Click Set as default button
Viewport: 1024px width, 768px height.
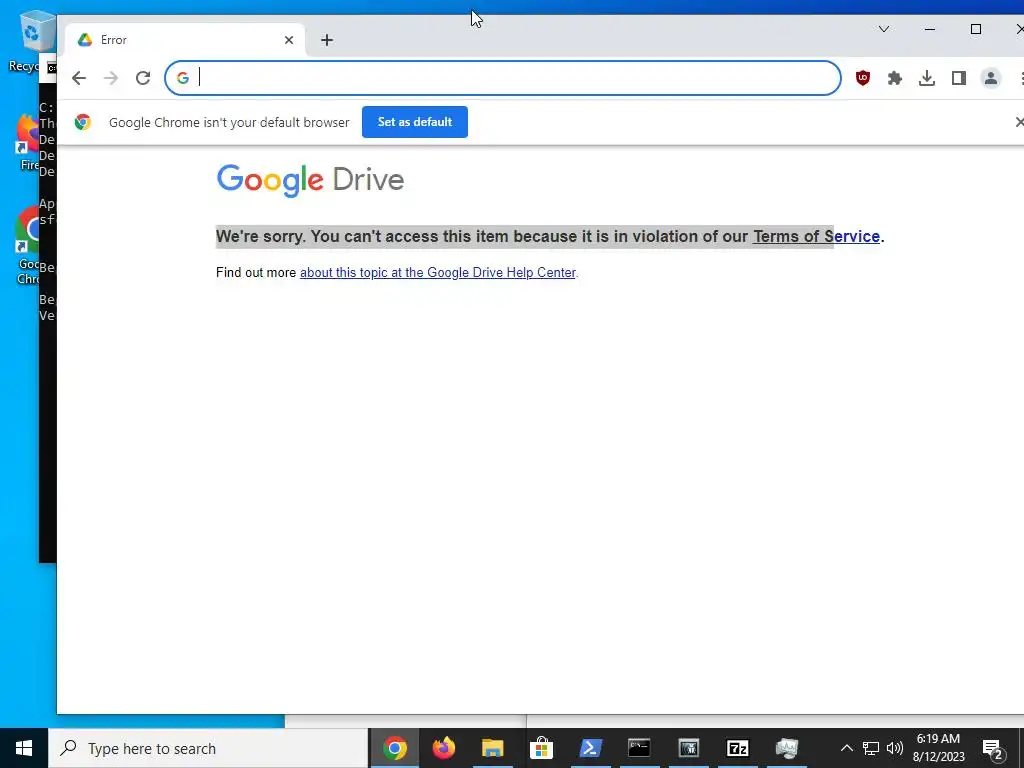415,122
